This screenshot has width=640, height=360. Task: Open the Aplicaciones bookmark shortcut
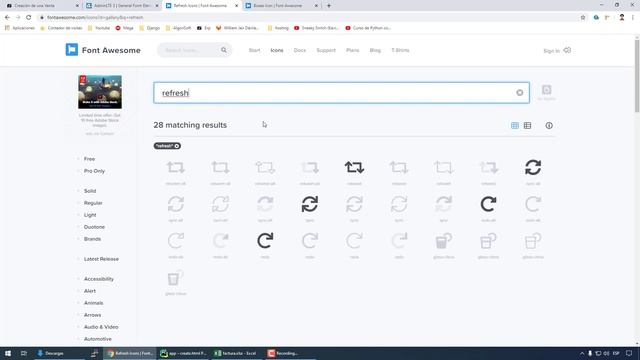pos(20,28)
